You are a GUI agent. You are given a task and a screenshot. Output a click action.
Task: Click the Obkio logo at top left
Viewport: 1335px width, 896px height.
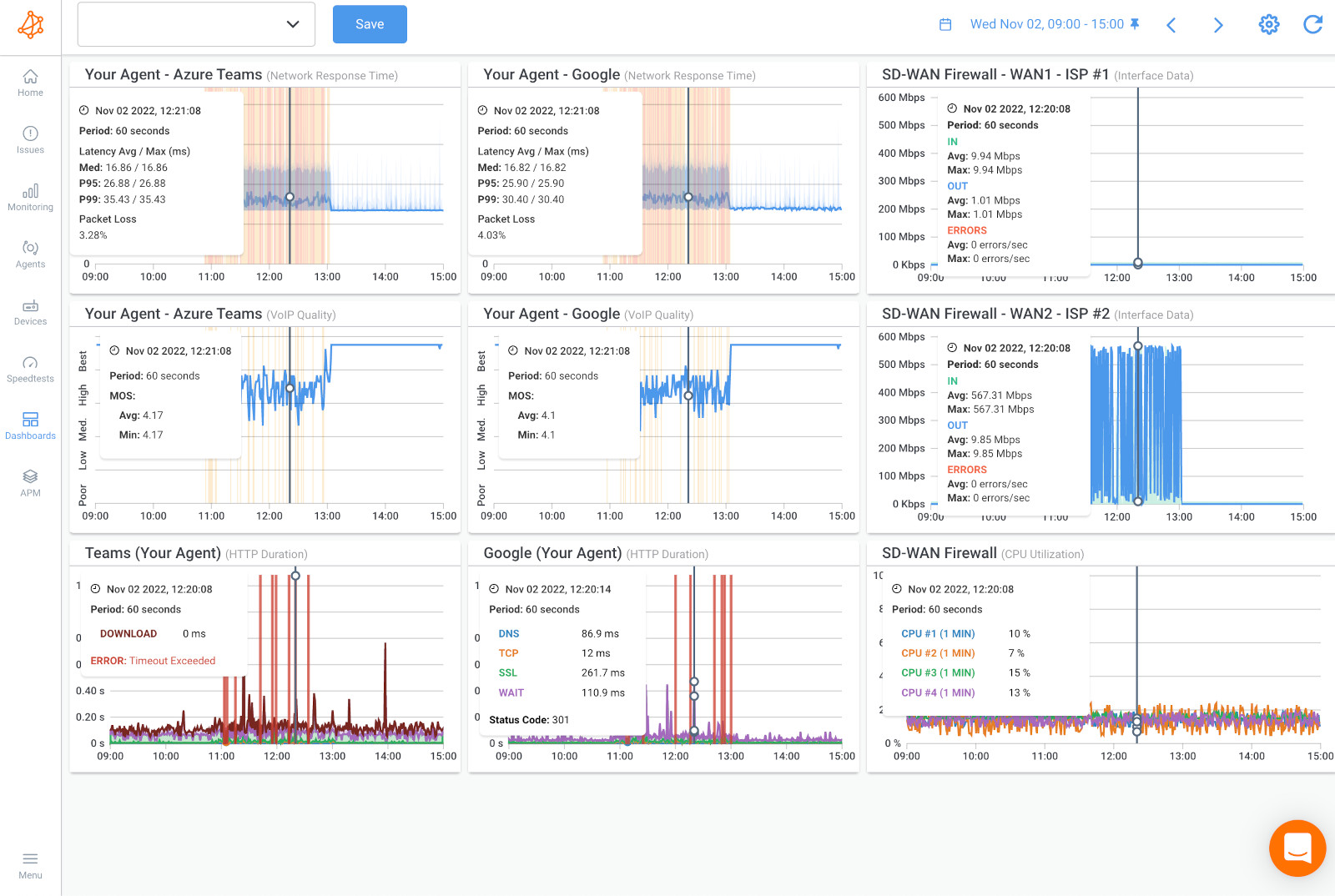tap(30, 25)
